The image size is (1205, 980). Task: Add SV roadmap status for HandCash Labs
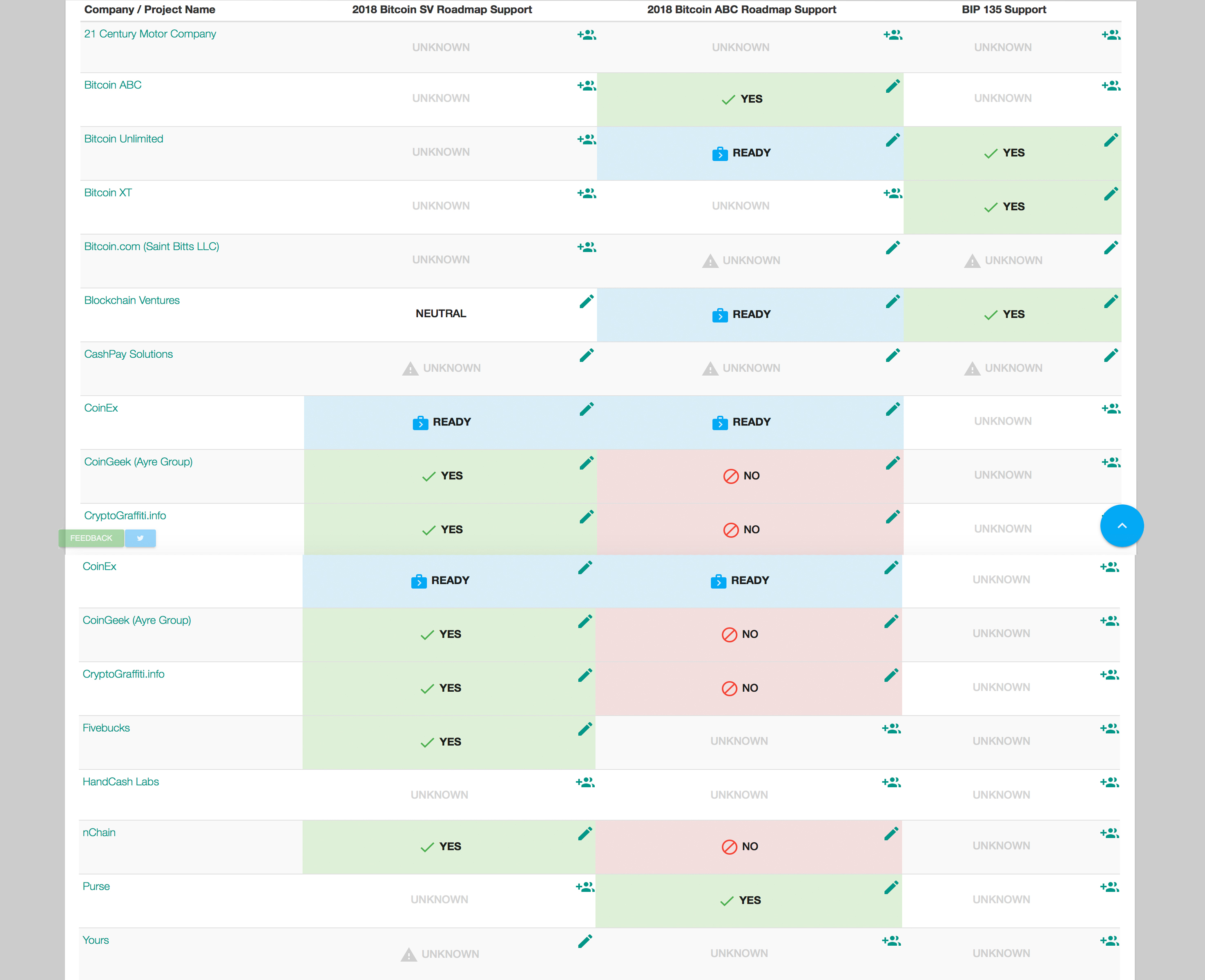[585, 782]
